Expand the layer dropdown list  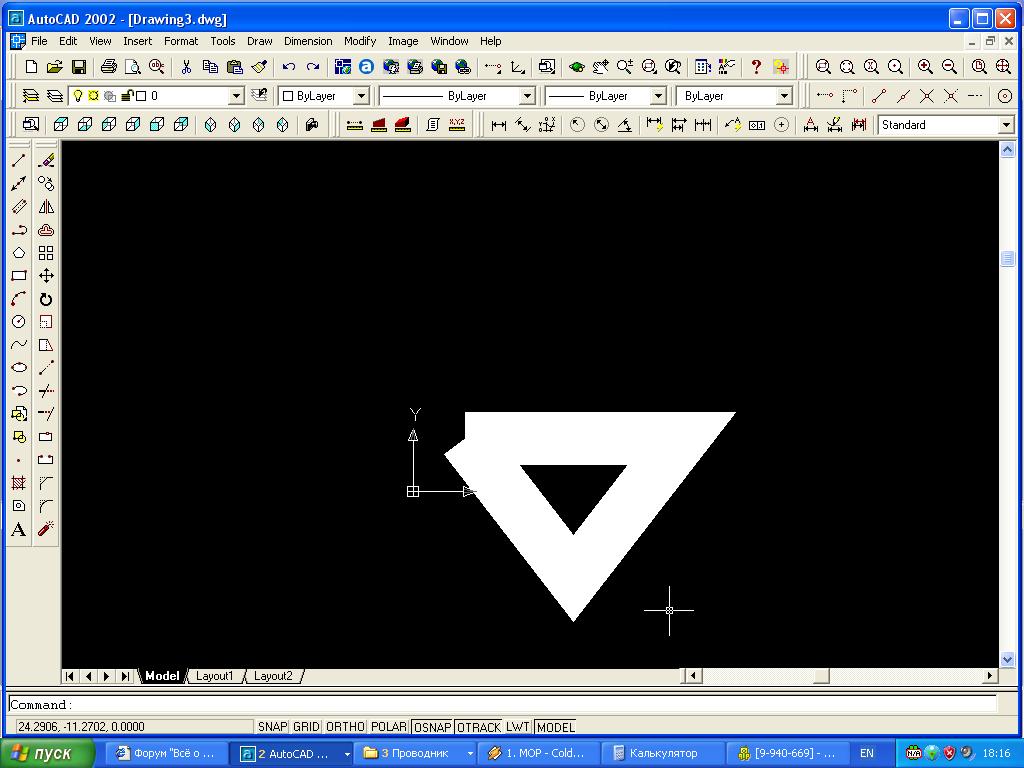pyautogui.click(x=236, y=96)
